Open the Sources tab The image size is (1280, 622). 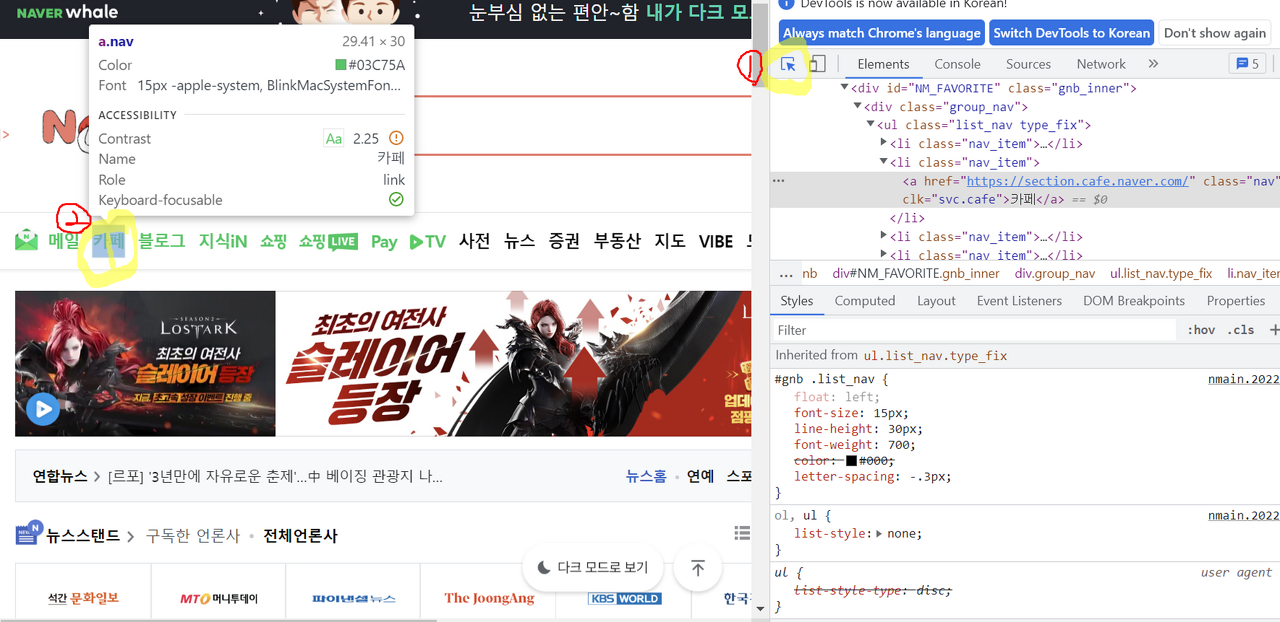tap(1028, 64)
